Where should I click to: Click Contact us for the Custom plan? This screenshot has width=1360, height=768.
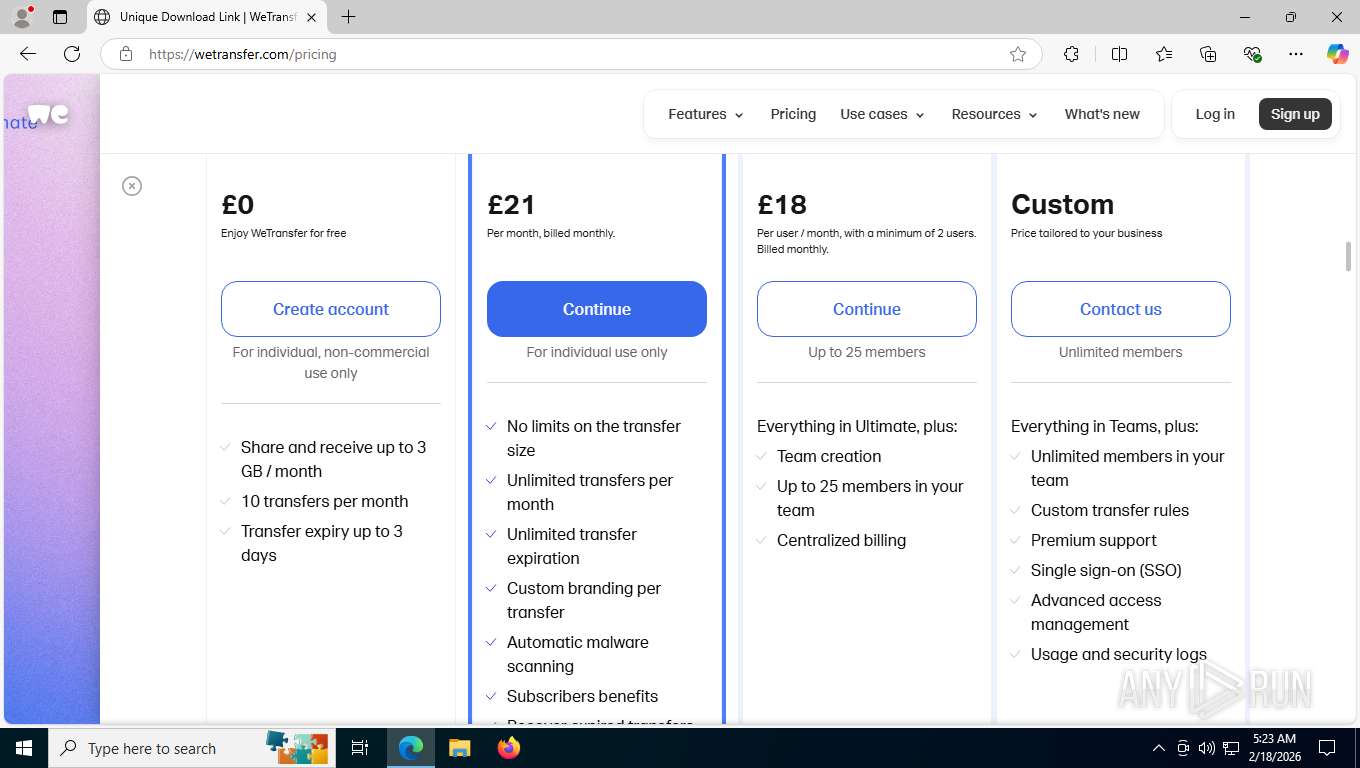point(1121,309)
